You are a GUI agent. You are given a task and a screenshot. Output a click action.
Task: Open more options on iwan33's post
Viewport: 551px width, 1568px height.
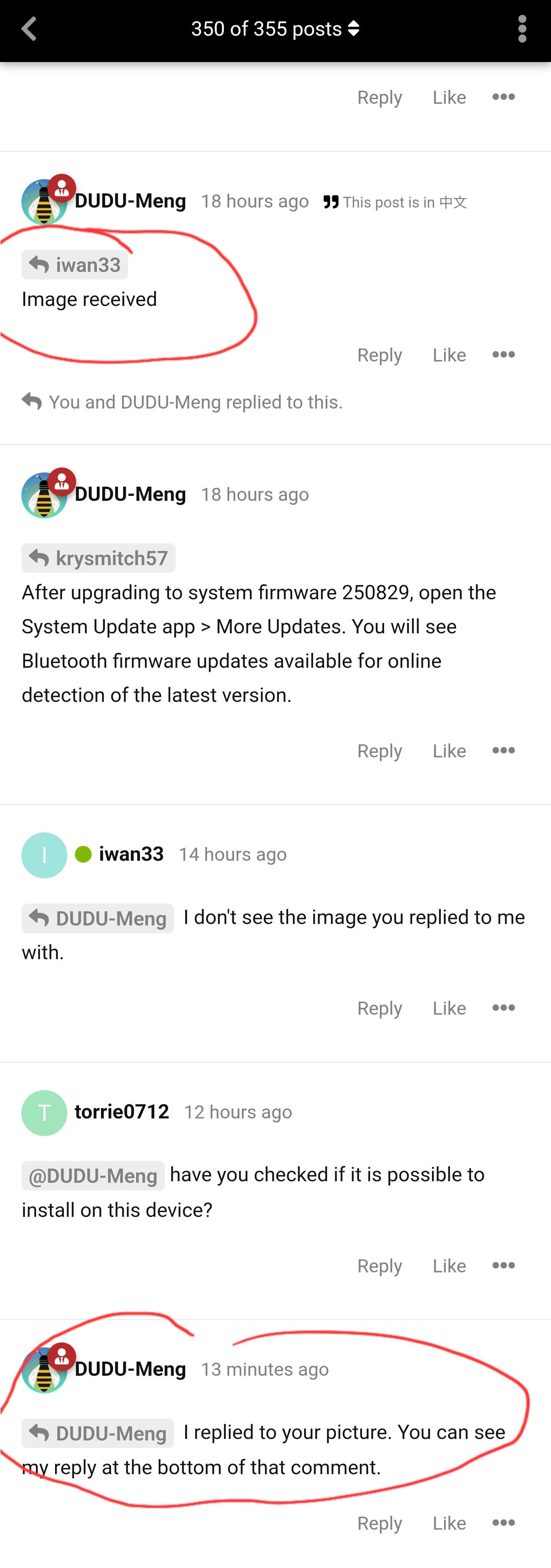pyautogui.click(x=504, y=1007)
